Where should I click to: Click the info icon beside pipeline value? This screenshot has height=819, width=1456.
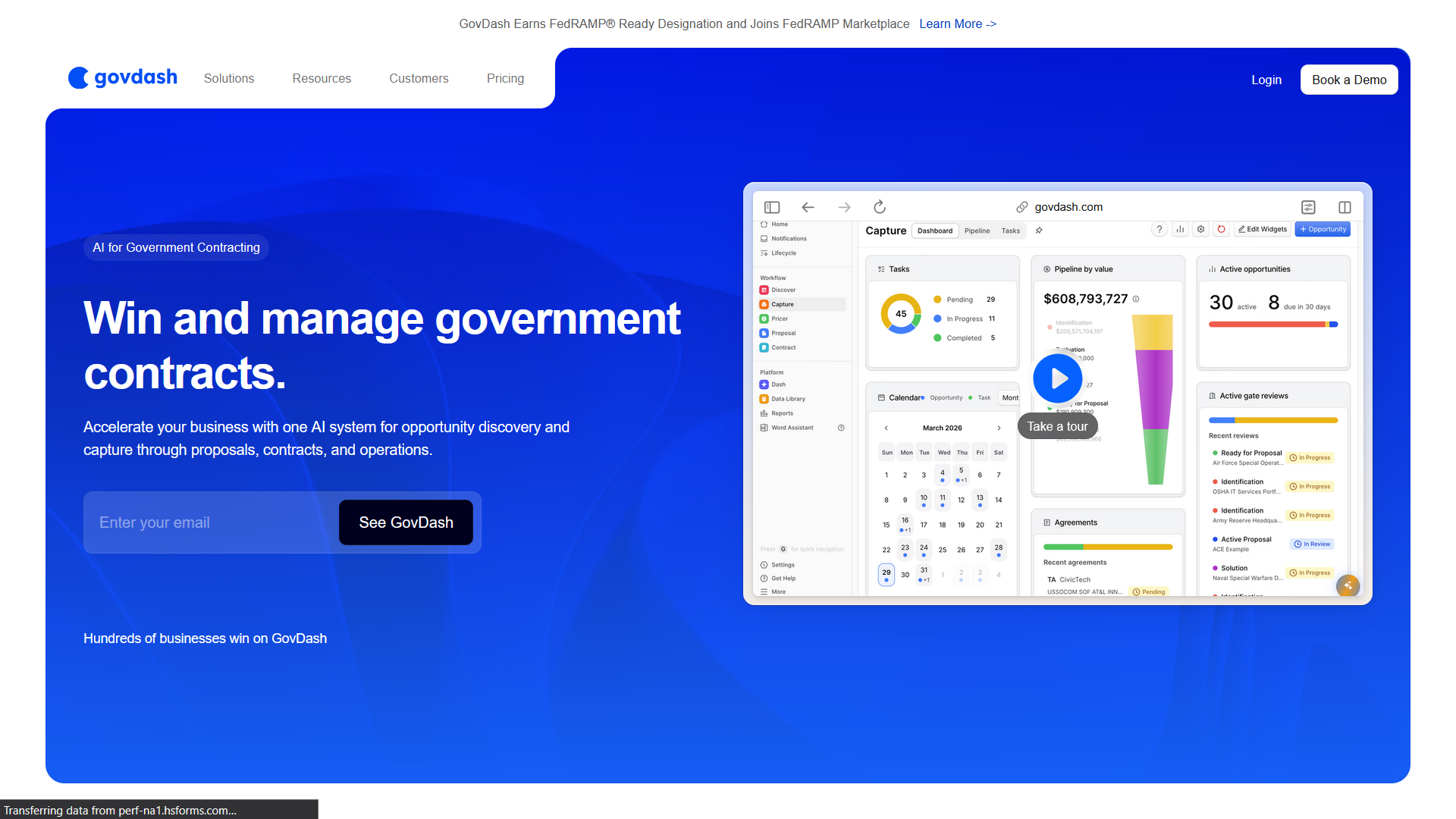[1136, 299]
